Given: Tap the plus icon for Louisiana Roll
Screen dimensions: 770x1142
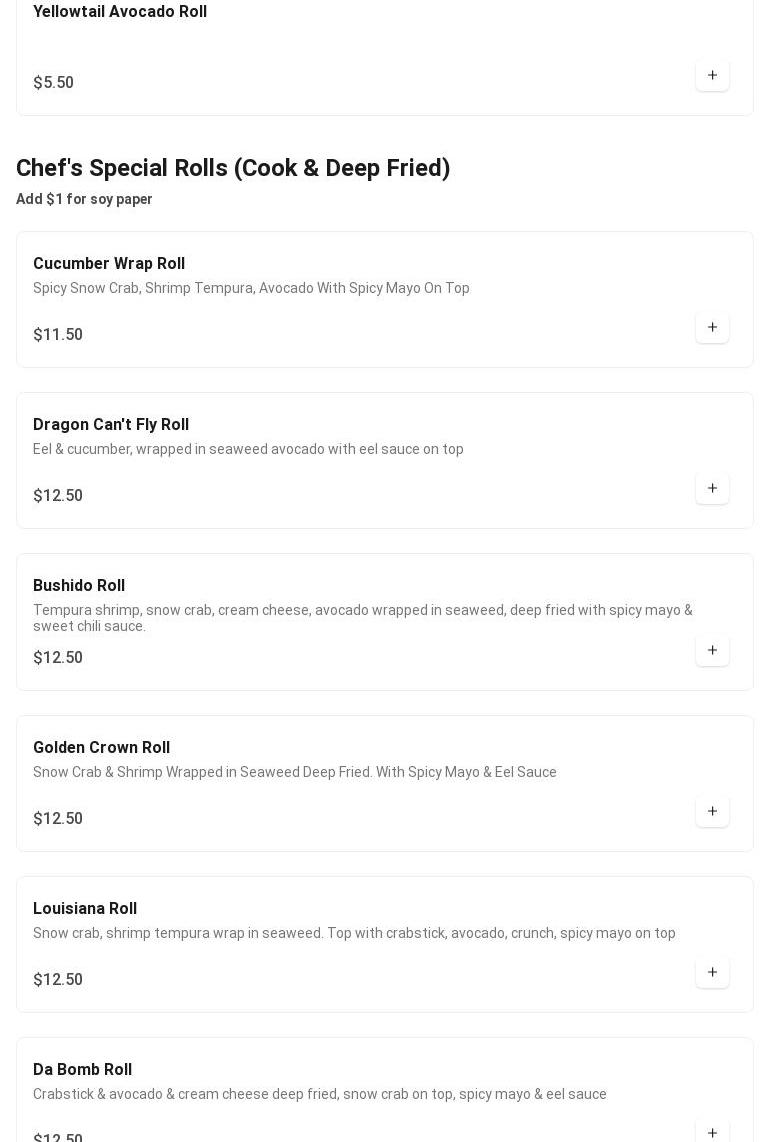Looking at the screenshot, I should click(712, 972).
